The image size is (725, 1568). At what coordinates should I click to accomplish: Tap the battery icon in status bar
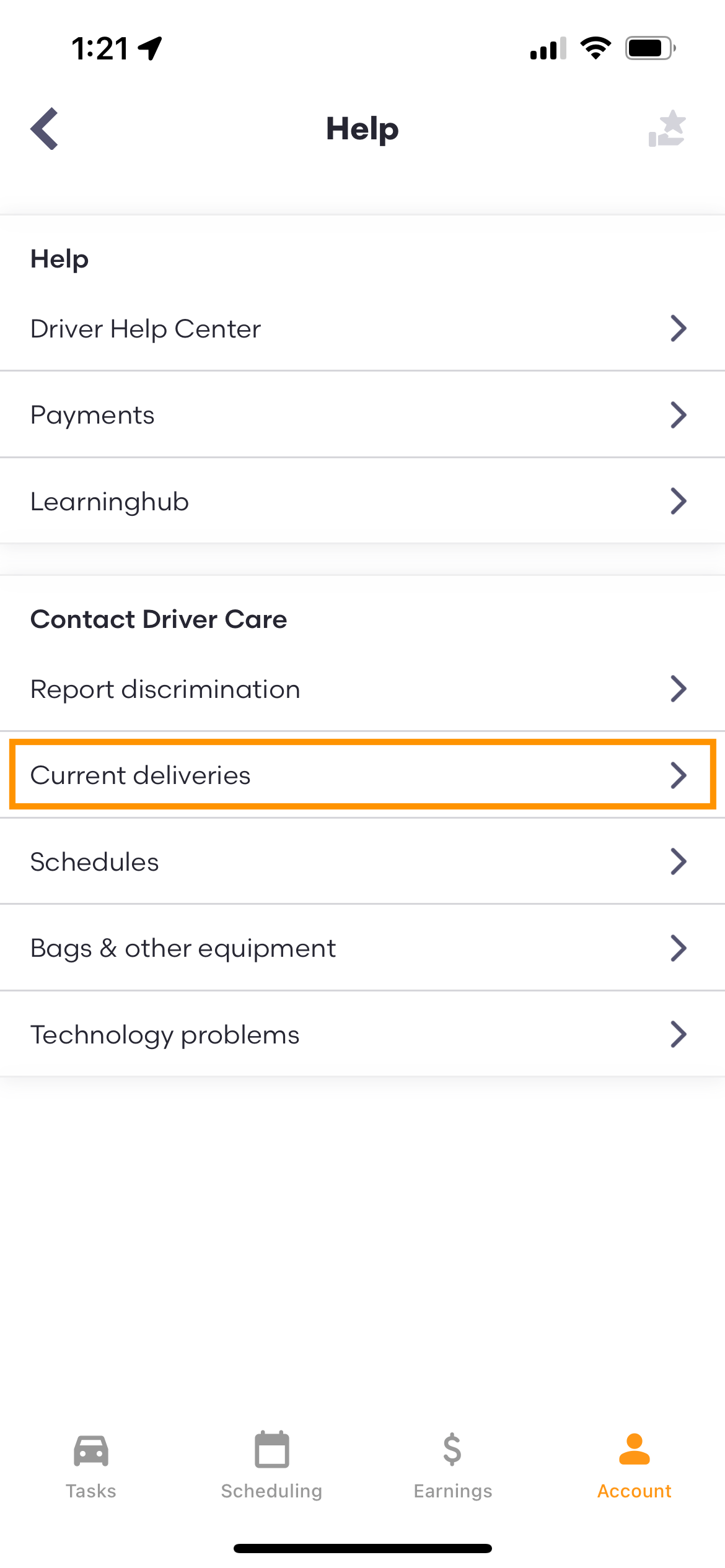(650, 48)
